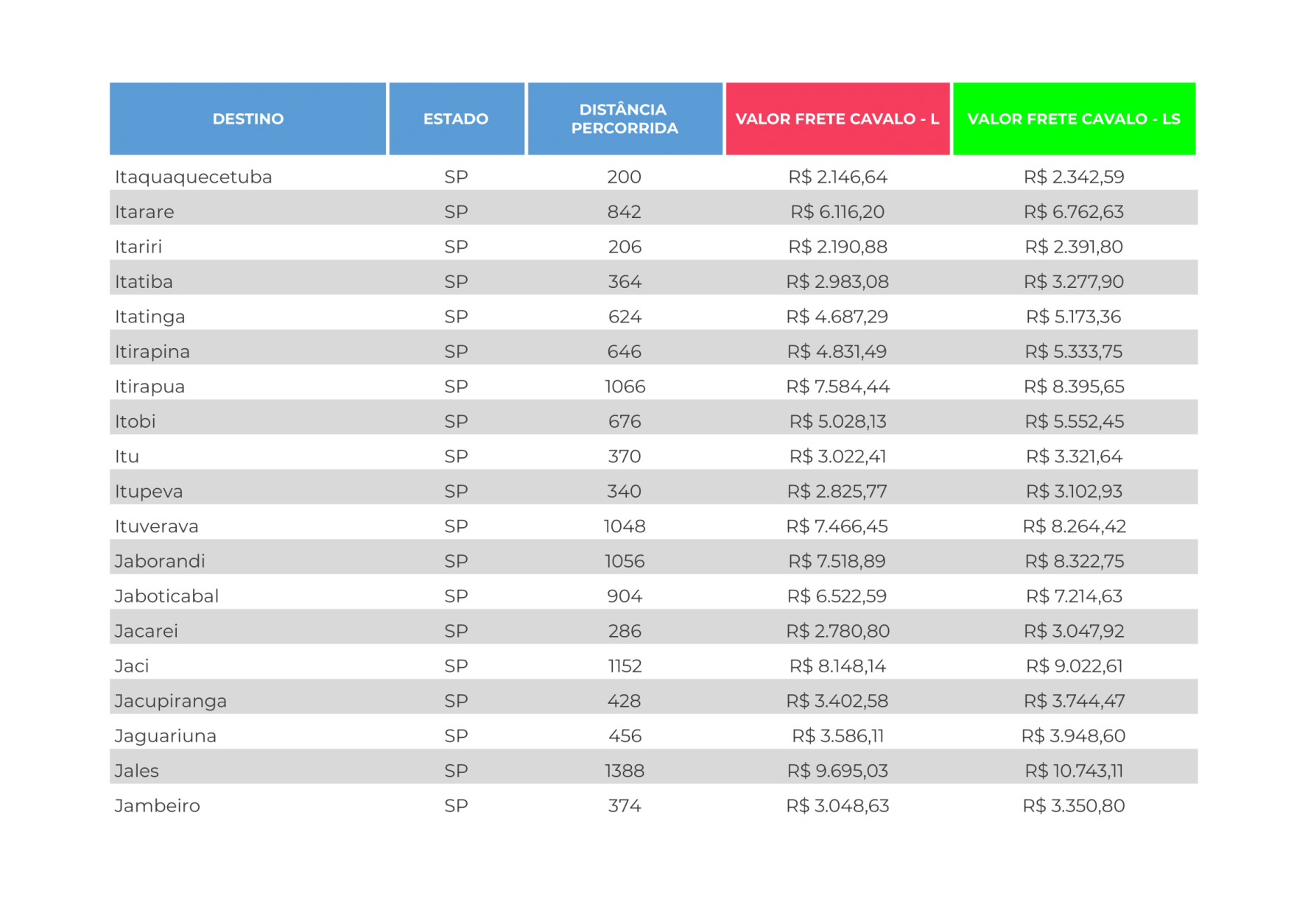Viewport: 1308px width, 924px height.
Task: Click the R$ 2.983,08 freight value
Action: coord(837,281)
